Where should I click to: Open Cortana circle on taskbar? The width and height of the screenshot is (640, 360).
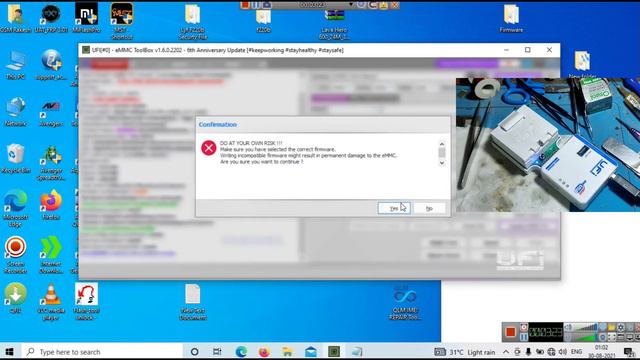(x=195, y=352)
